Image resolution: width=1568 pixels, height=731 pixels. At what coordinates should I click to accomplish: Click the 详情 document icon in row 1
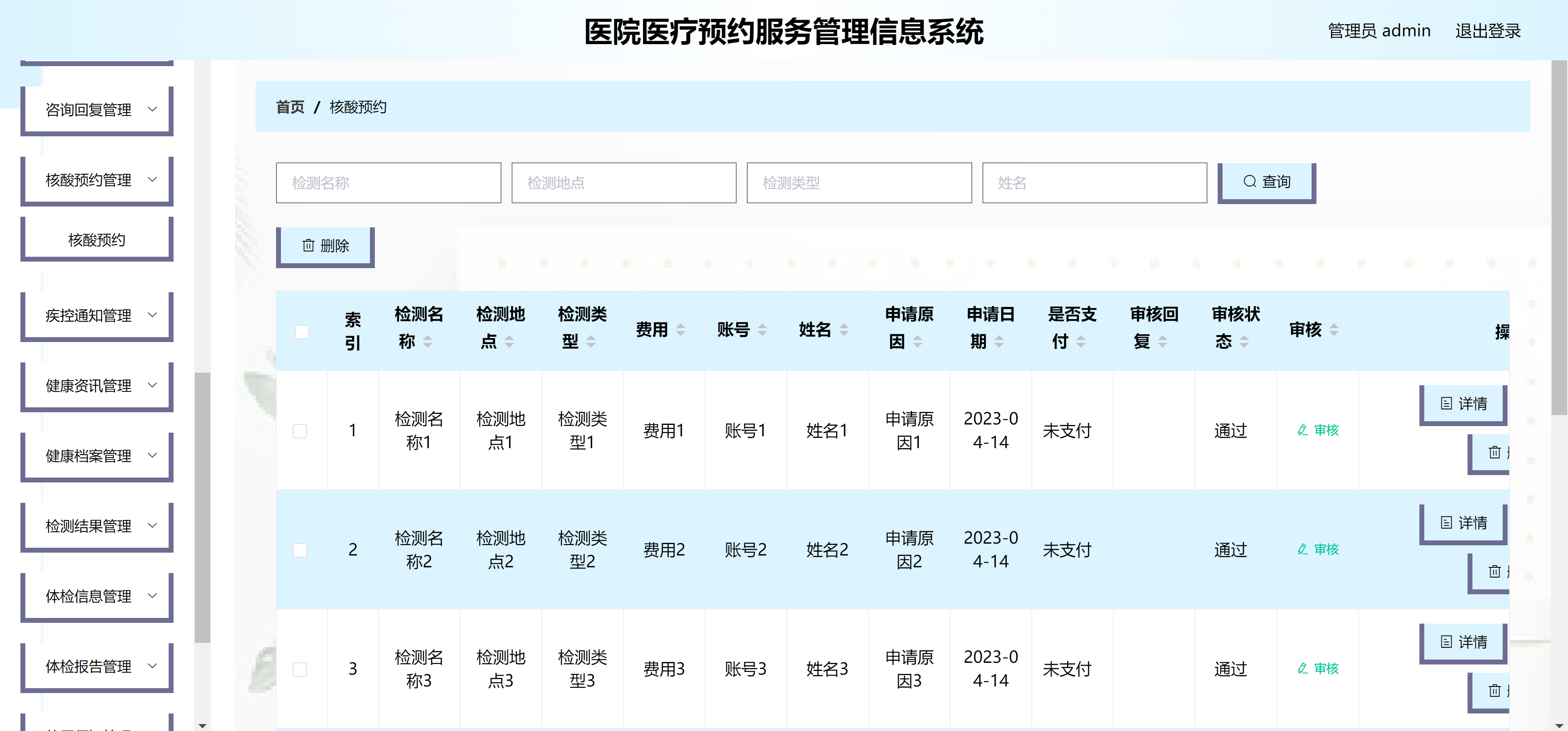(1446, 404)
